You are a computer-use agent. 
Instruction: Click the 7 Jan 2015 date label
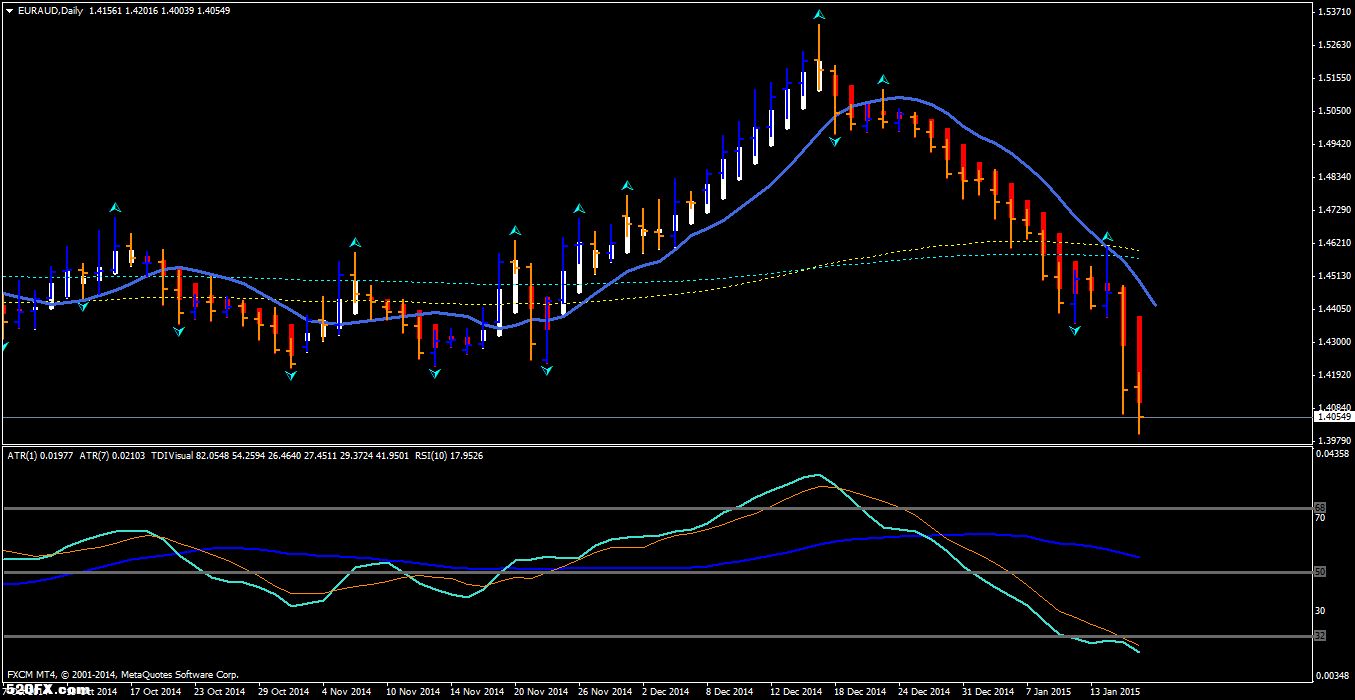tap(1050, 691)
